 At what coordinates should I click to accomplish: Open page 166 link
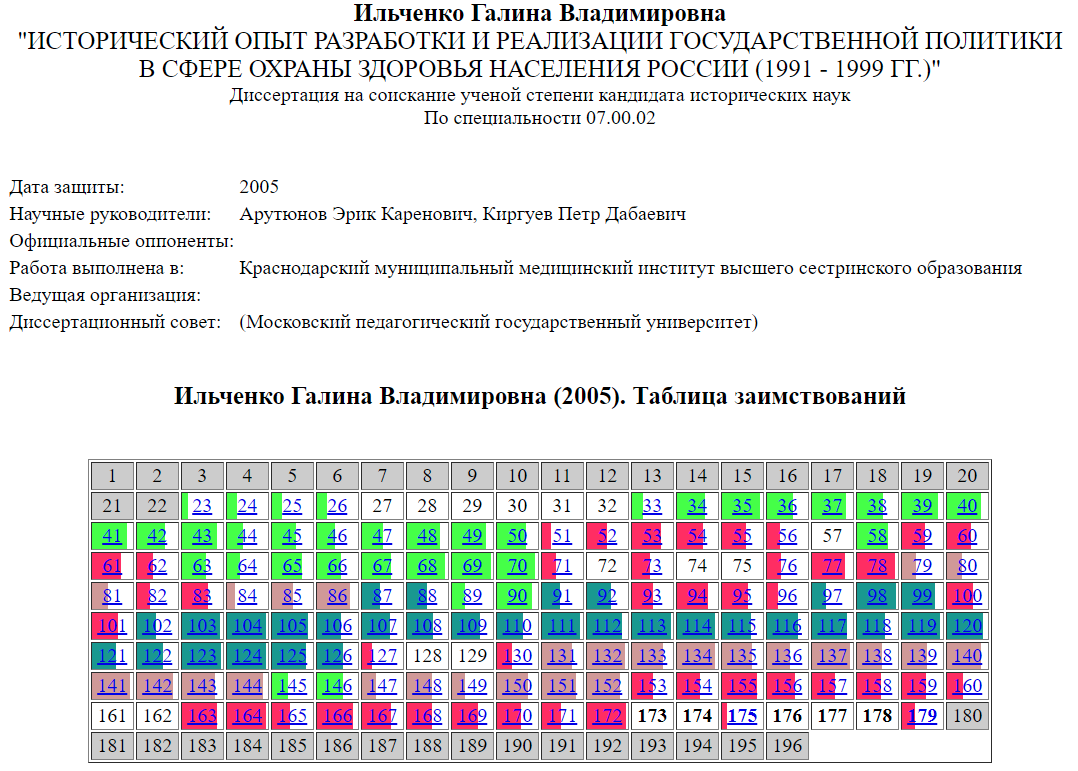tap(337, 716)
